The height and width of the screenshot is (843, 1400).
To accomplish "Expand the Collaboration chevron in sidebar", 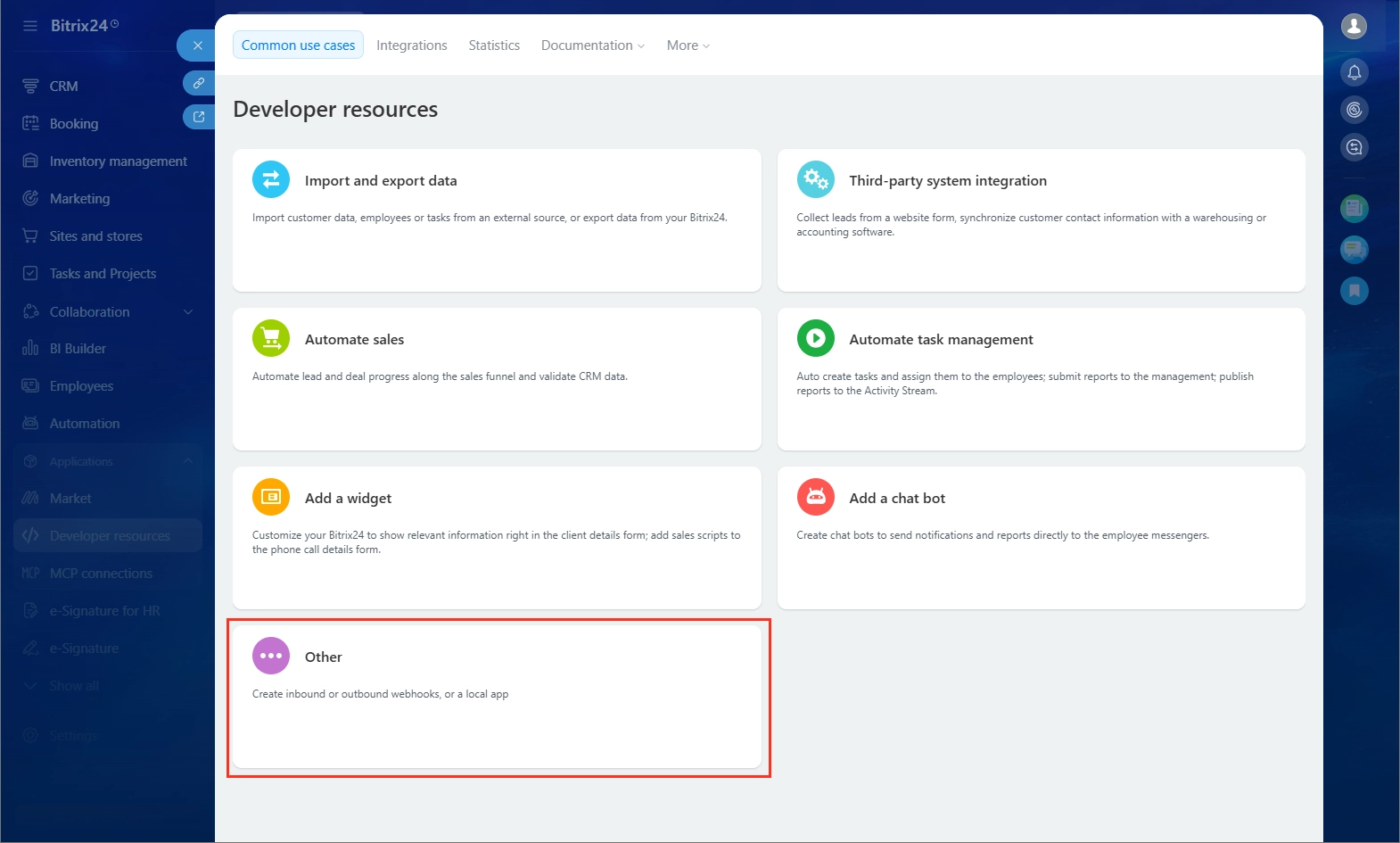I will pyautogui.click(x=188, y=312).
